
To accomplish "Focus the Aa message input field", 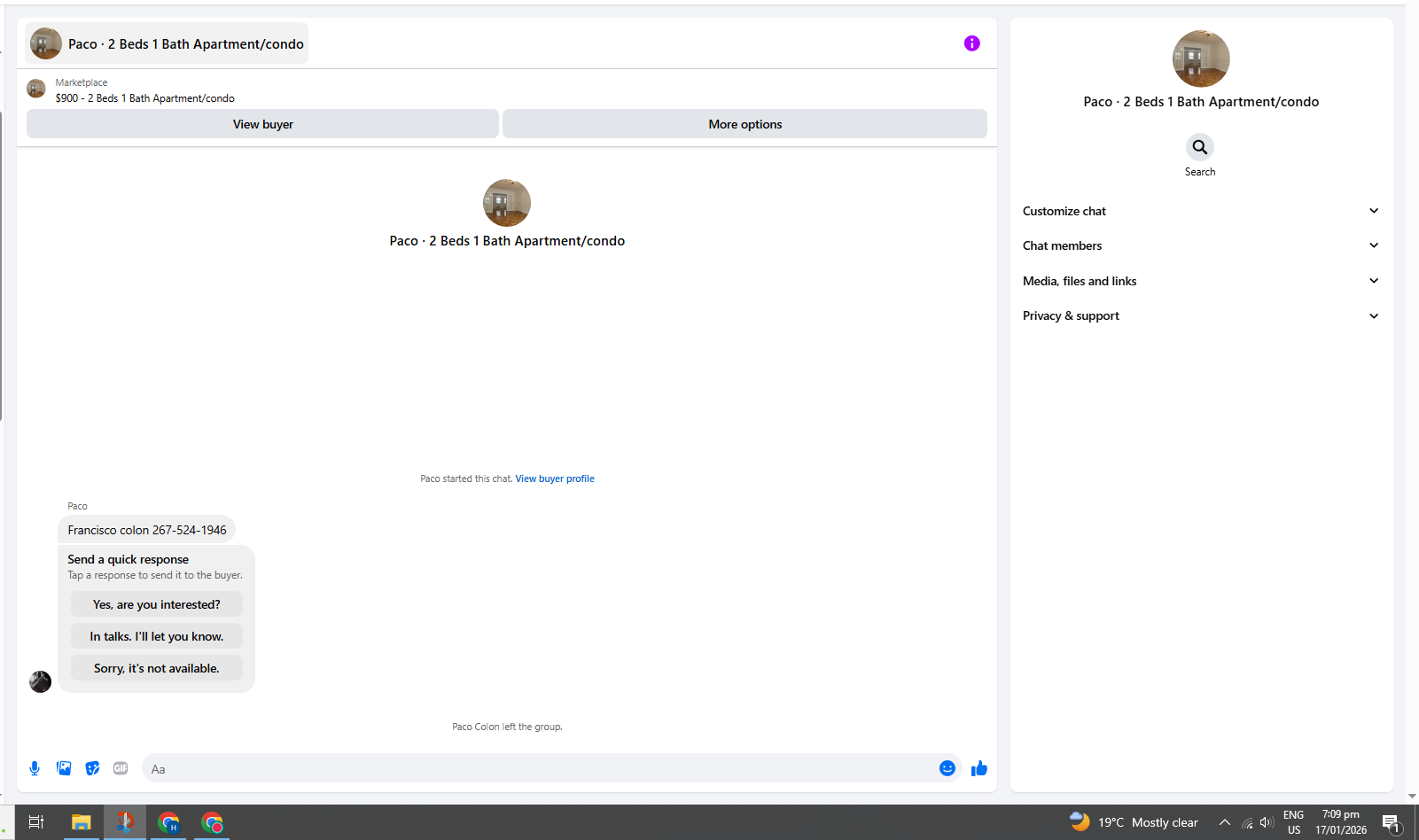I will pyautogui.click(x=540, y=768).
